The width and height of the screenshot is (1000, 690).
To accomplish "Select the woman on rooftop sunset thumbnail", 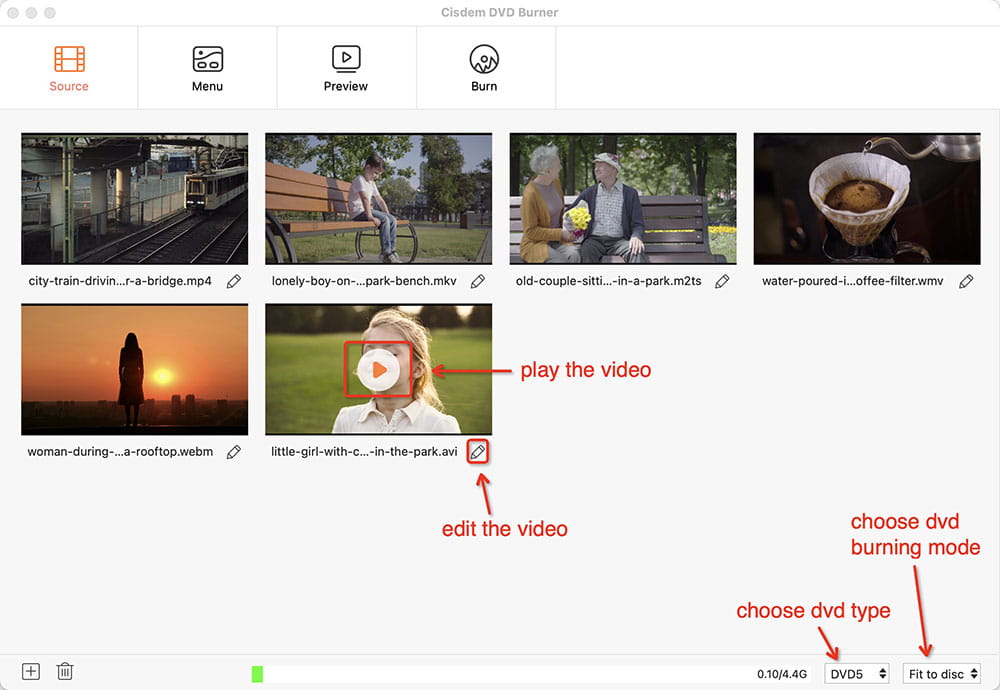I will coord(135,369).
